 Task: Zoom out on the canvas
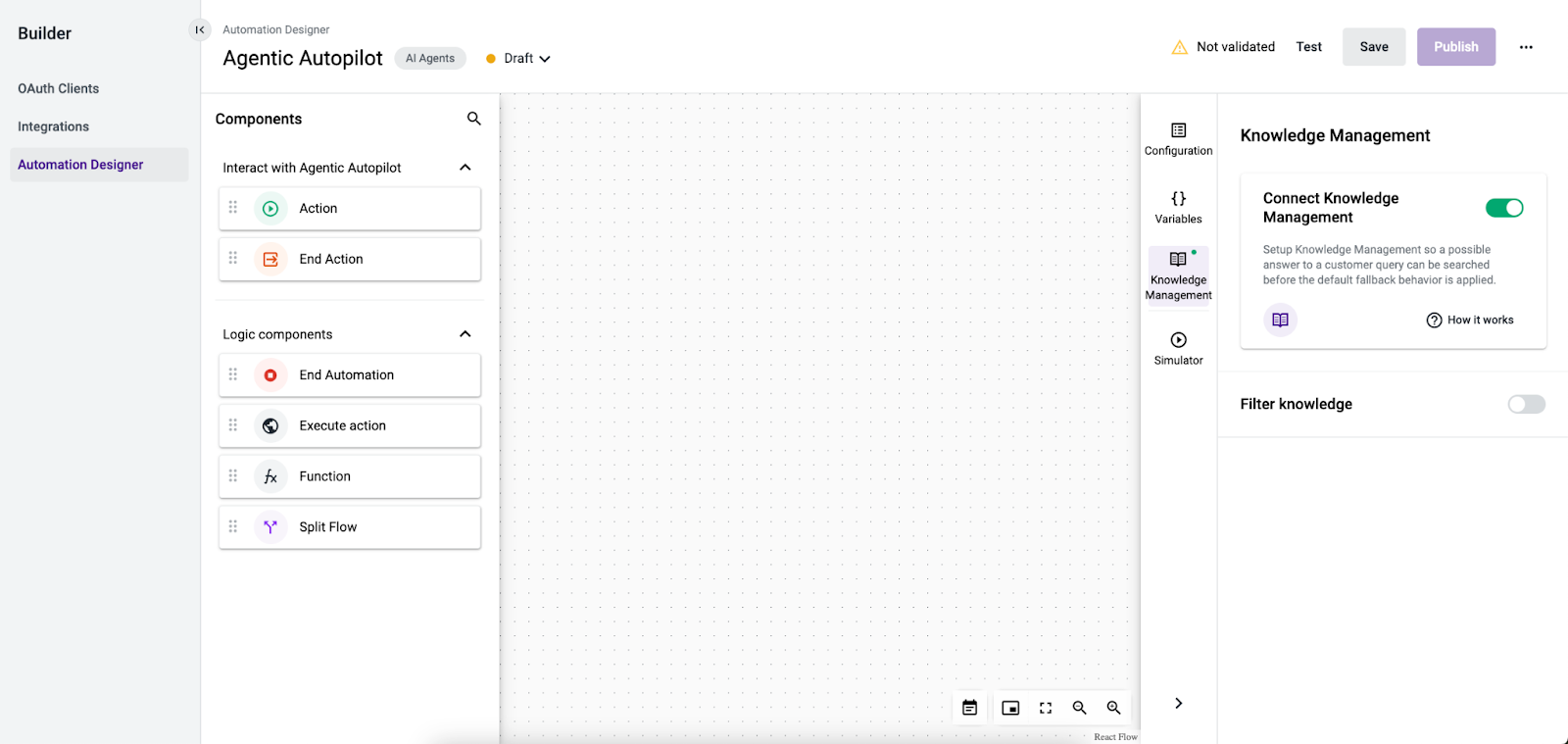coord(1079,708)
